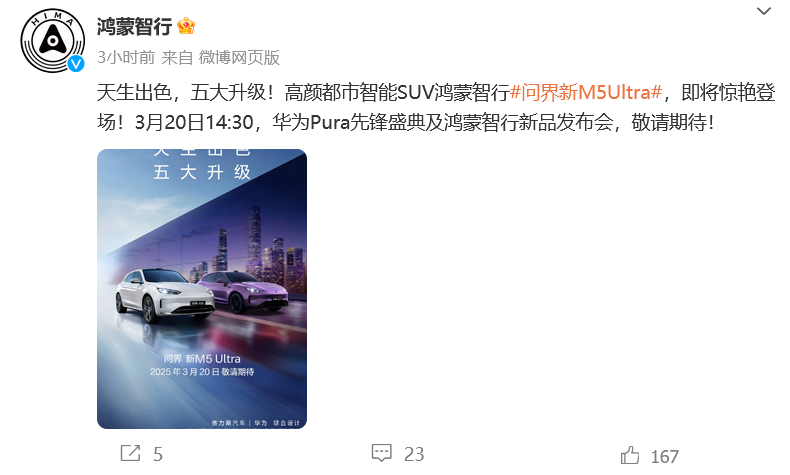Click the purple car in the poster
The image size is (790, 475).
(x=243, y=291)
